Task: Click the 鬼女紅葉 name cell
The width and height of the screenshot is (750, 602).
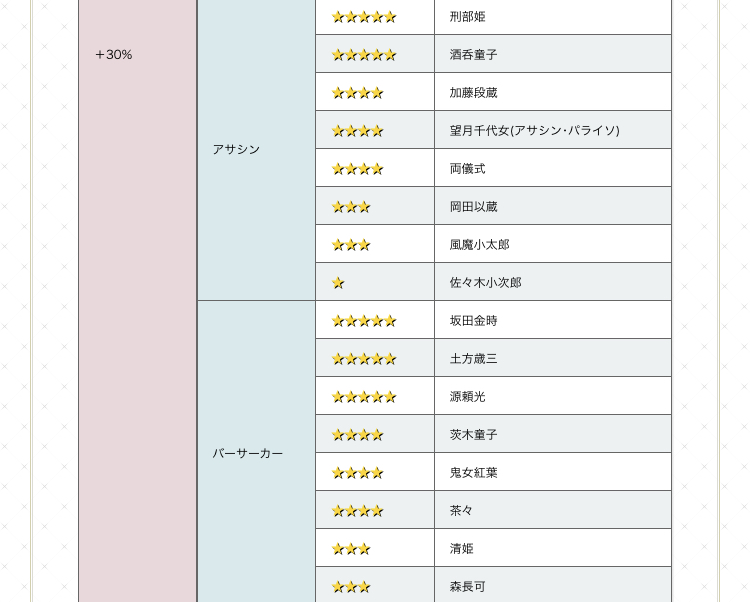Action: [x=473, y=473]
